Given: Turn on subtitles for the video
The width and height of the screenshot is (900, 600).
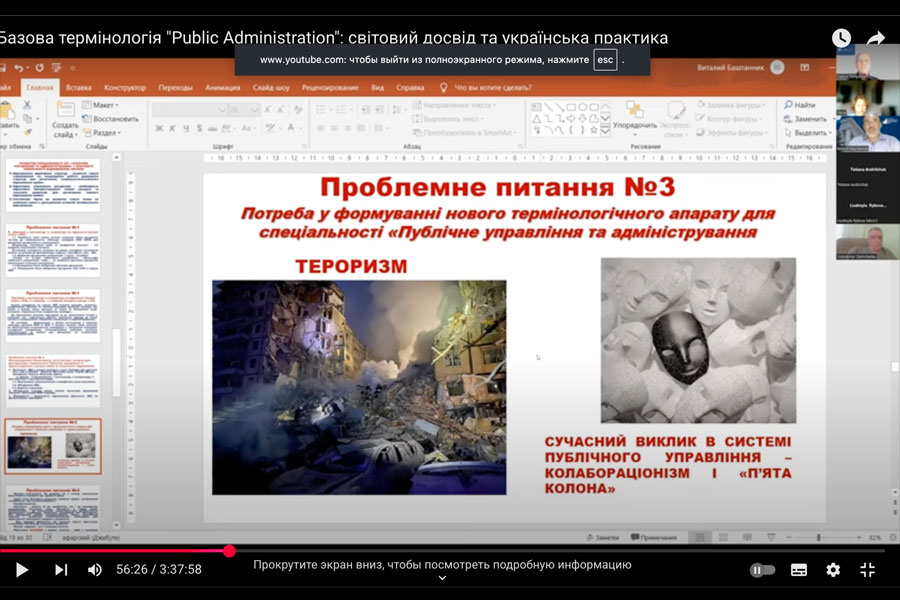Looking at the screenshot, I should (798, 569).
